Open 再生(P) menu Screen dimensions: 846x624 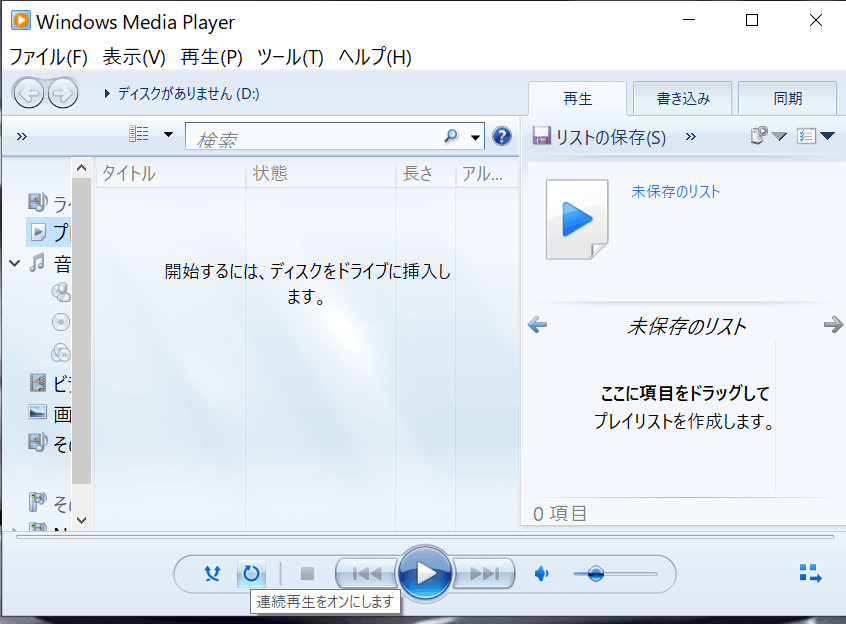click(212, 57)
